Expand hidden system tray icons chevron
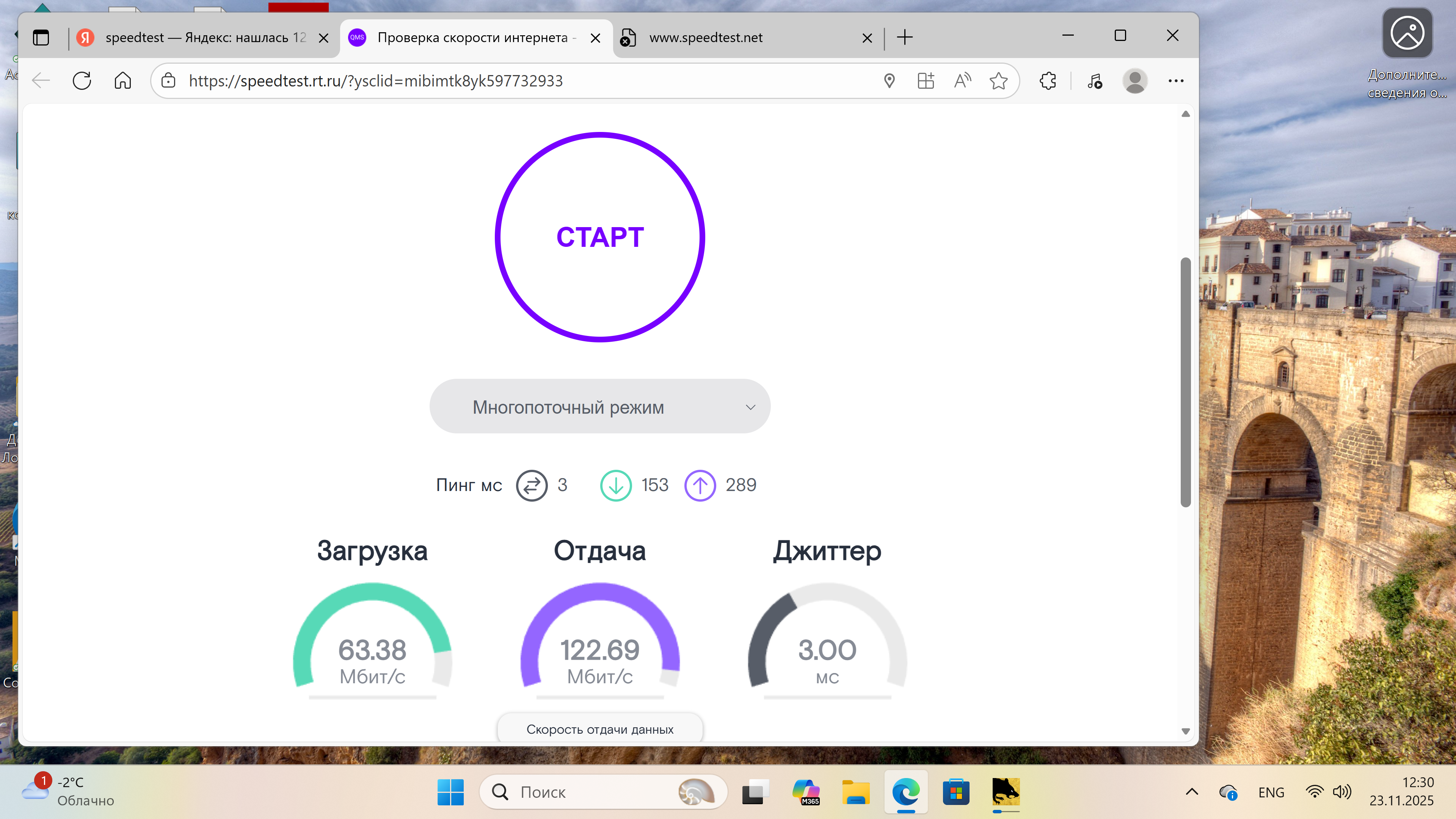Viewport: 1456px width, 819px height. click(1191, 792)
